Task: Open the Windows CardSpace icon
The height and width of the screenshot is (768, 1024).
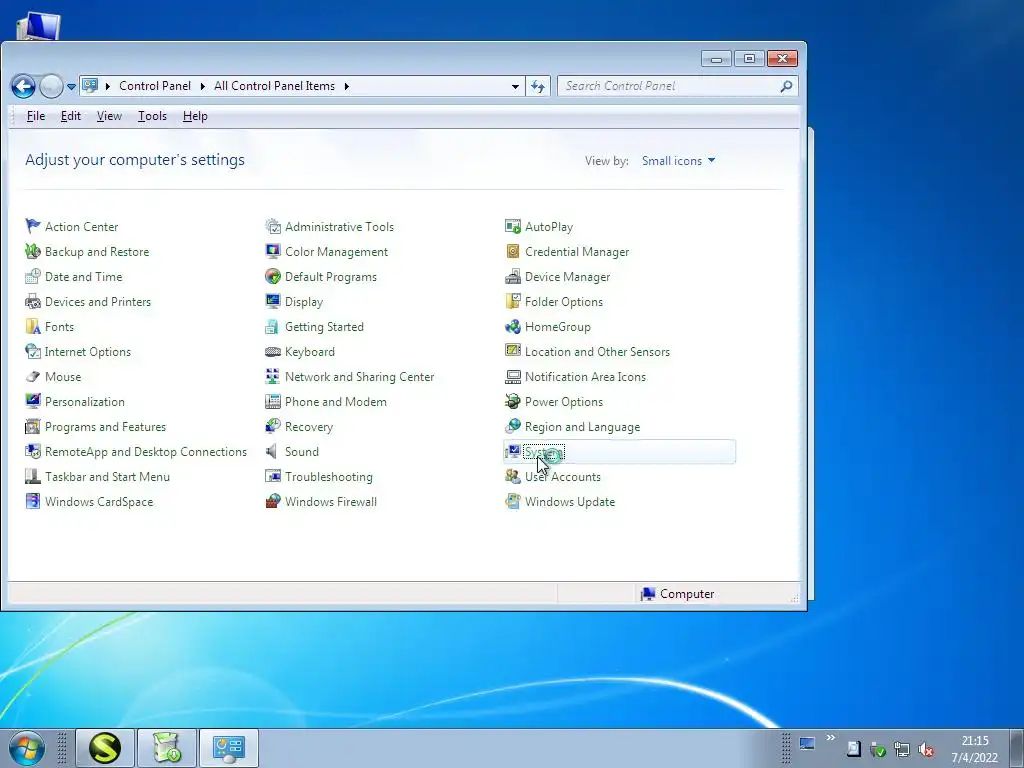Action: tap(33, 502)
